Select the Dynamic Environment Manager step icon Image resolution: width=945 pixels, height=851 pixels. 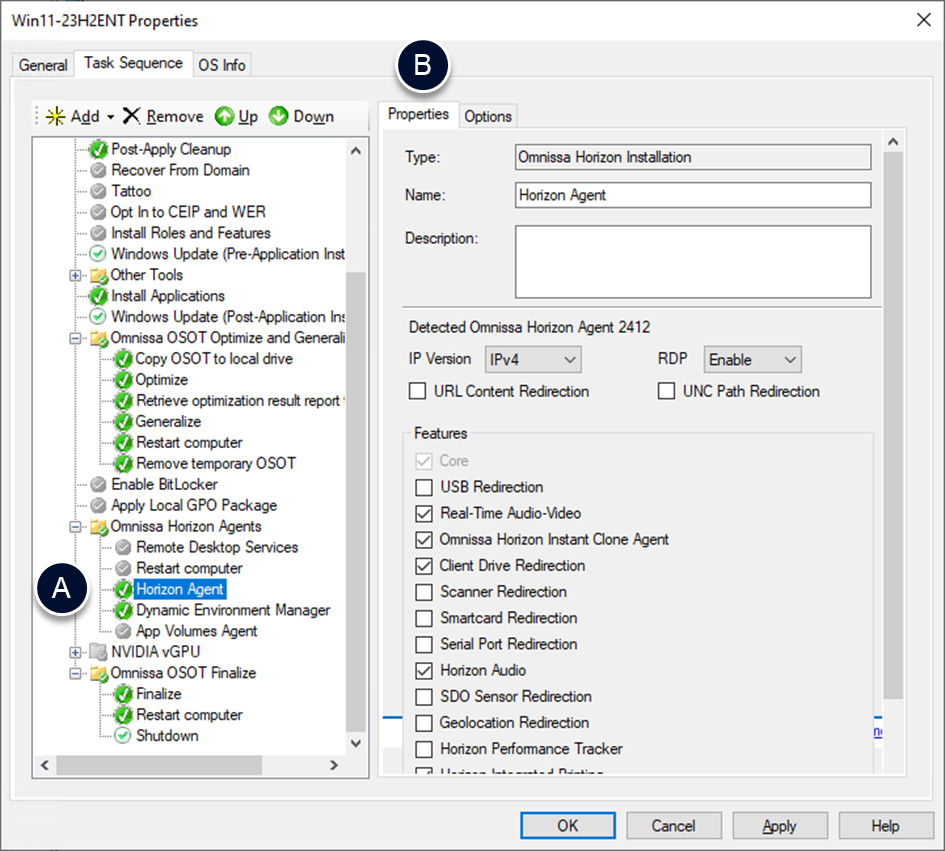(123, 610)
